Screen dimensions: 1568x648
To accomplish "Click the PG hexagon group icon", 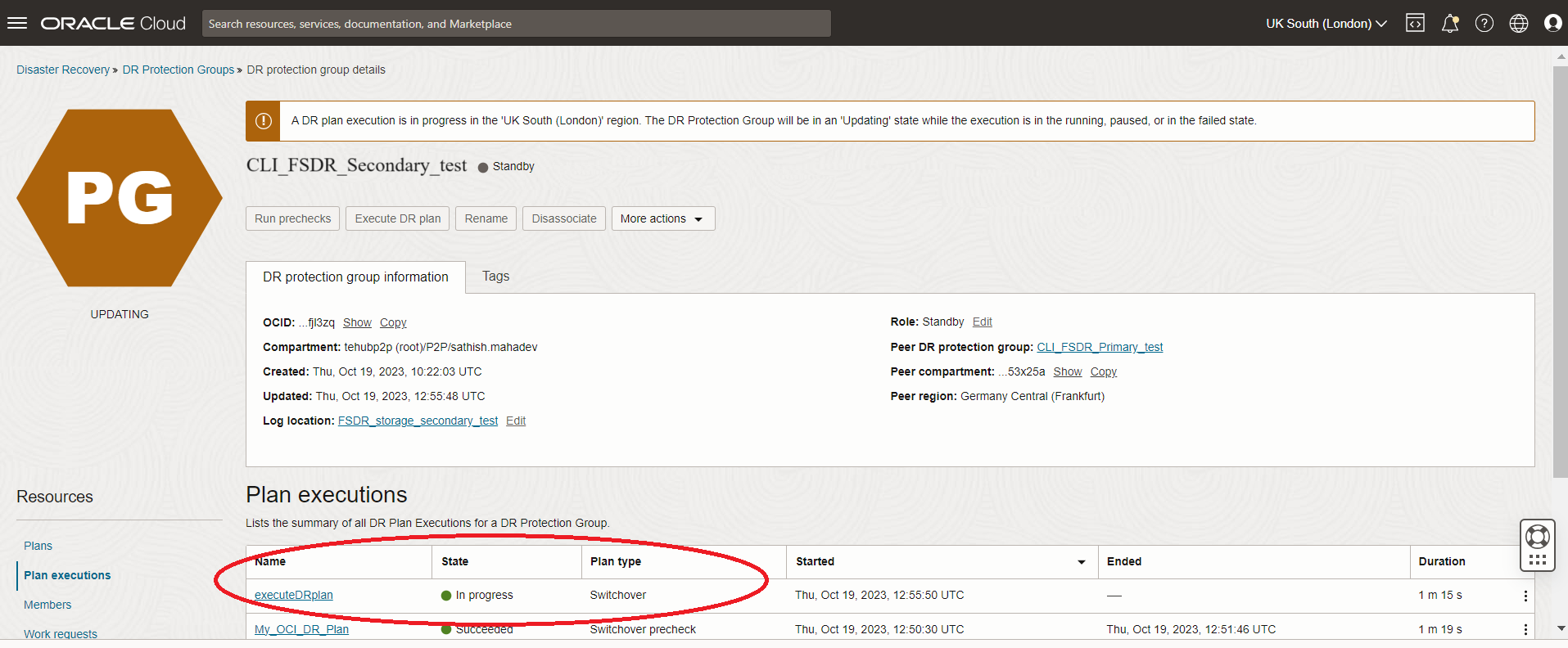I will pos(120,198).
